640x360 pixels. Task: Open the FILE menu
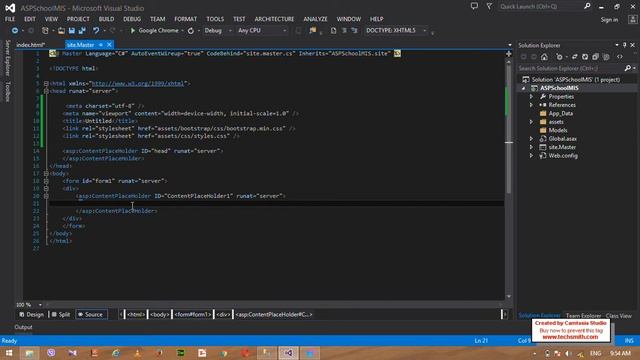[x=10, y=19]
